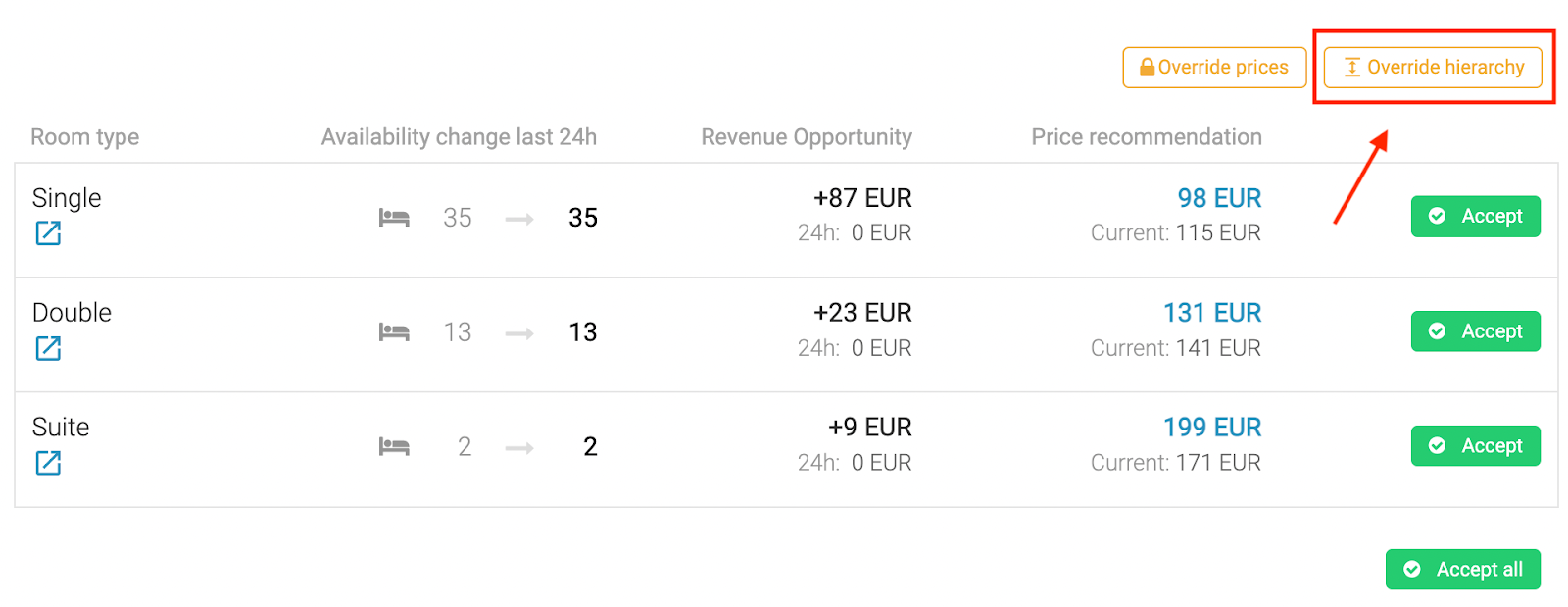Click the Room type column header

point(84,137)
